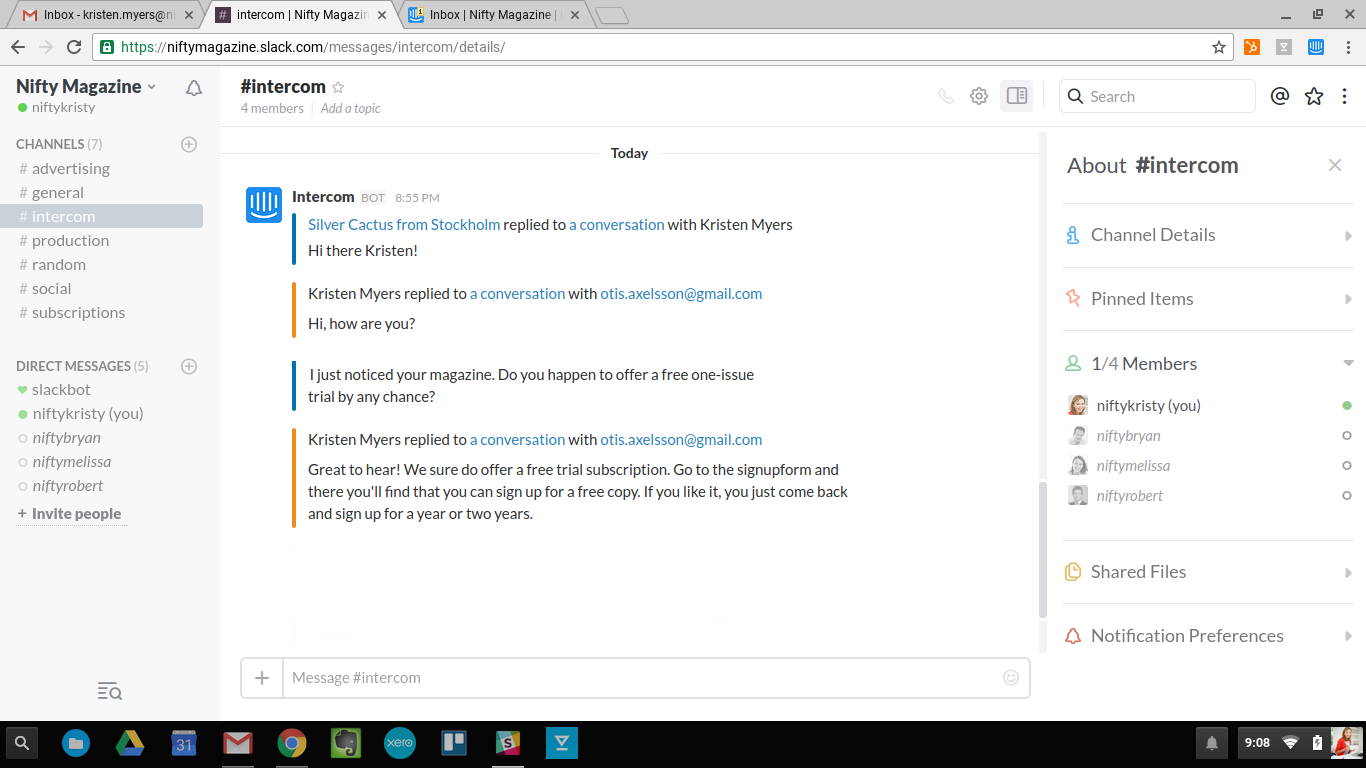Expand Pinned Items section
Screen dimensions: 1366x768
pos(1208,299)
